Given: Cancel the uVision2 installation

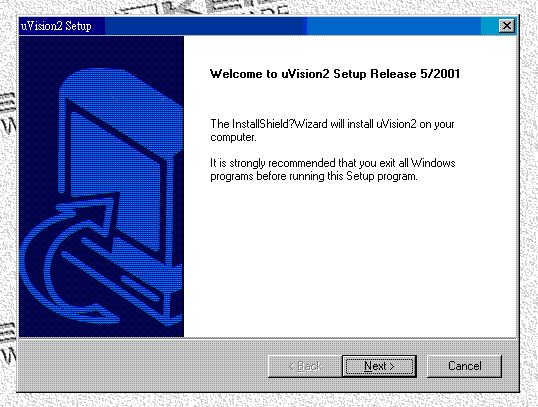Looking at the screenshot, I should coord(464,366).
